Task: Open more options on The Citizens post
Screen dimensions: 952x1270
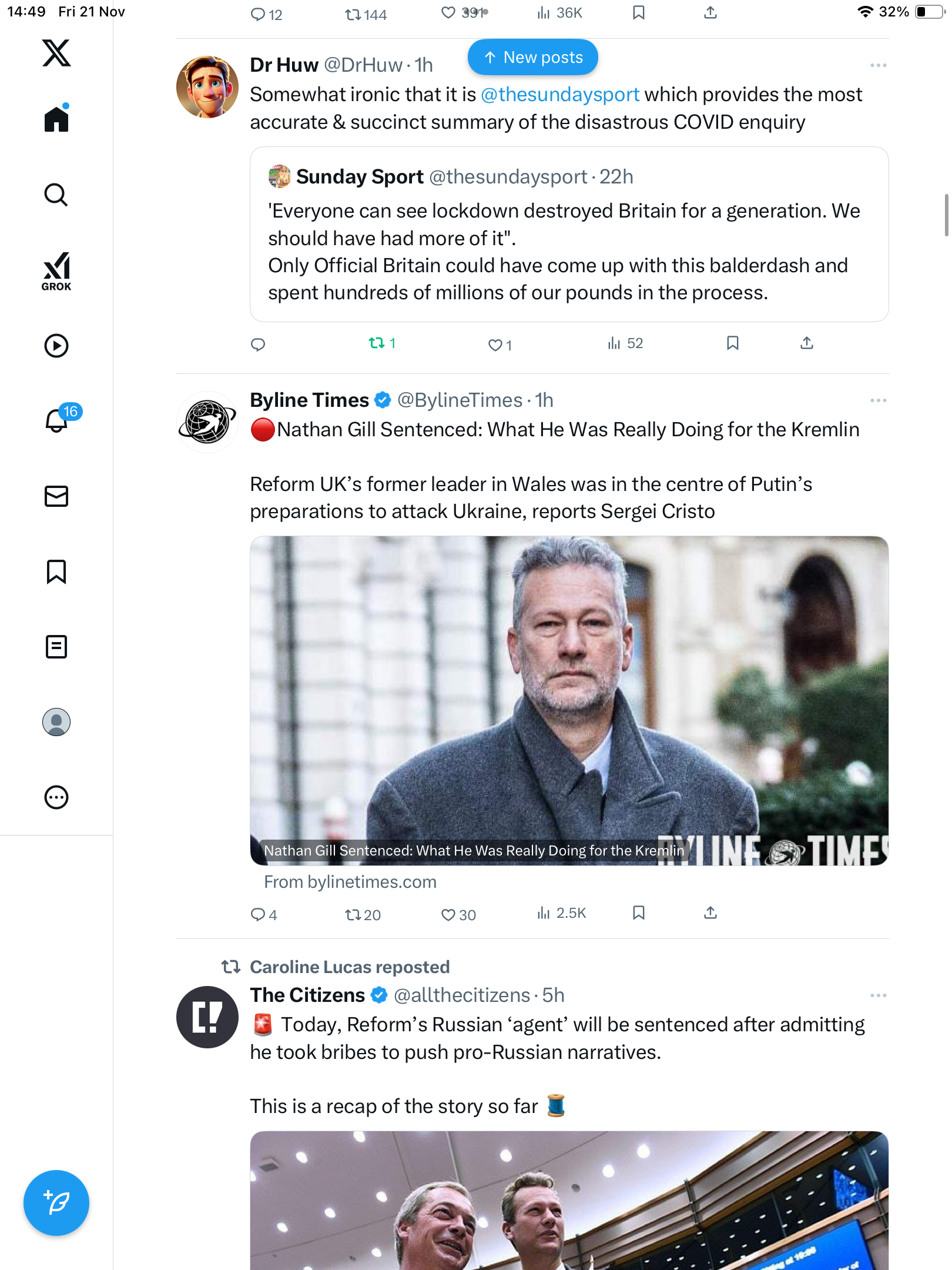Action: tap(878, 995)
